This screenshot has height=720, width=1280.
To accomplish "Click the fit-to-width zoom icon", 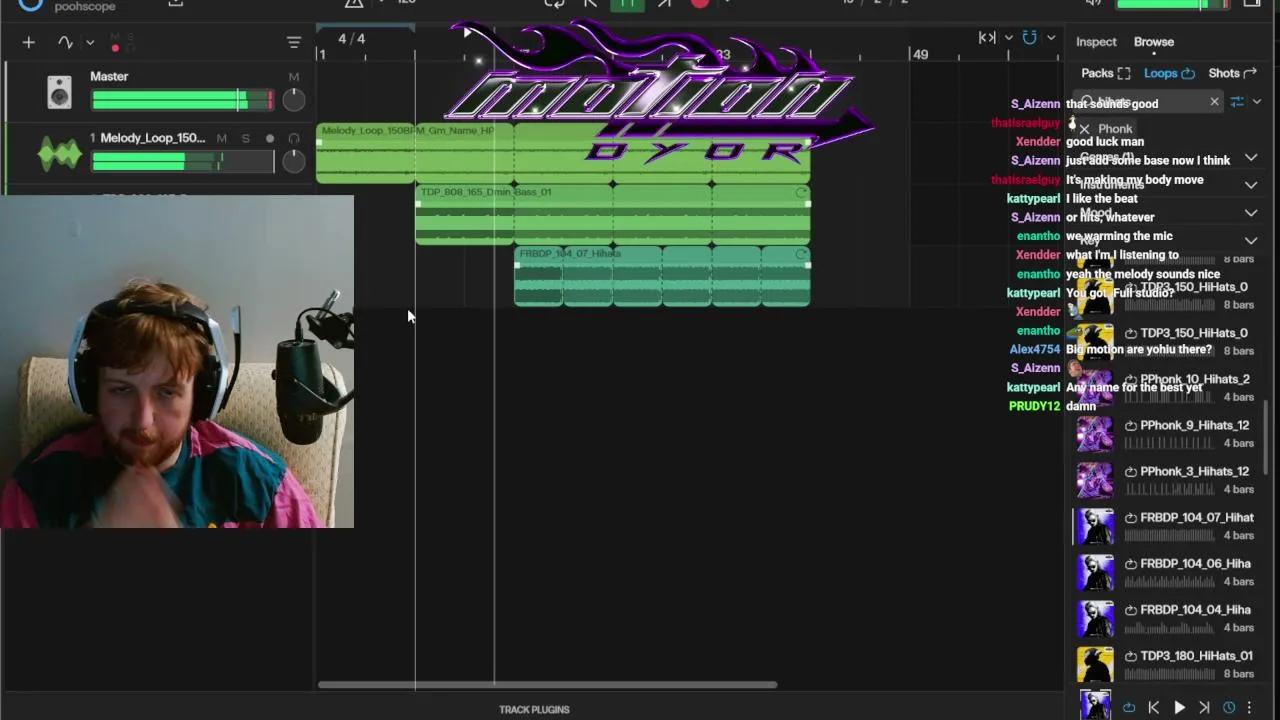I will click(x=987, y=38).
